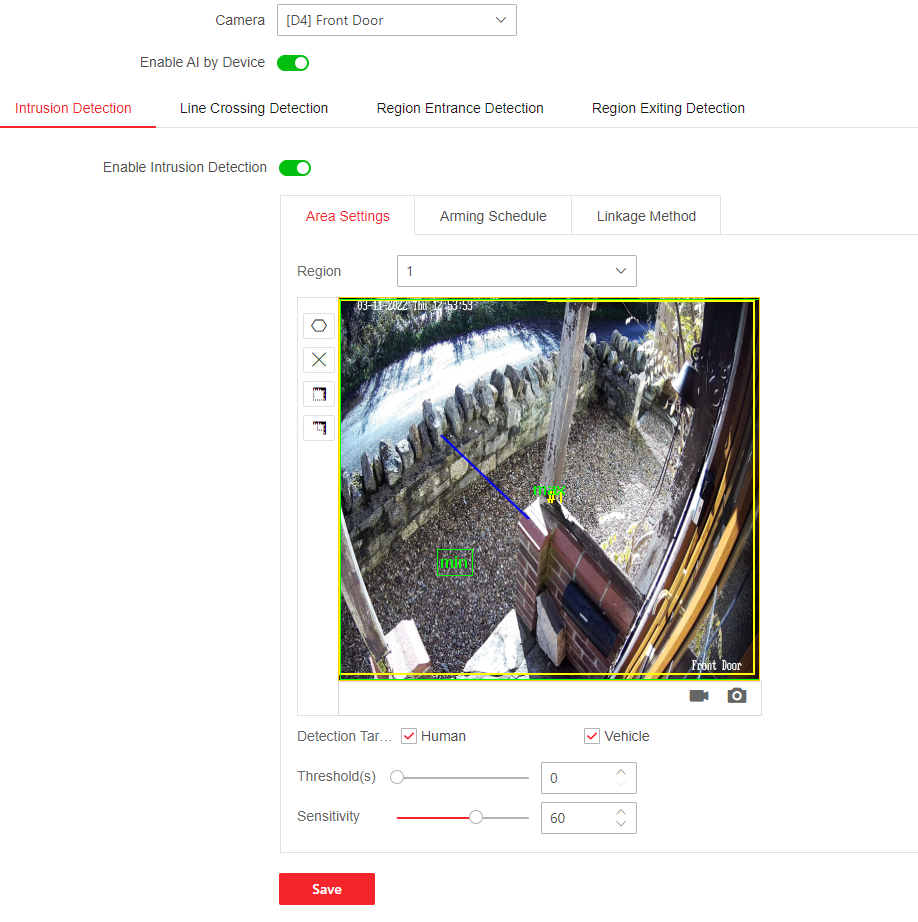The image size is (918, 922).
Task: Disable the Intrusion Detection switch
Action: point(295,168)
